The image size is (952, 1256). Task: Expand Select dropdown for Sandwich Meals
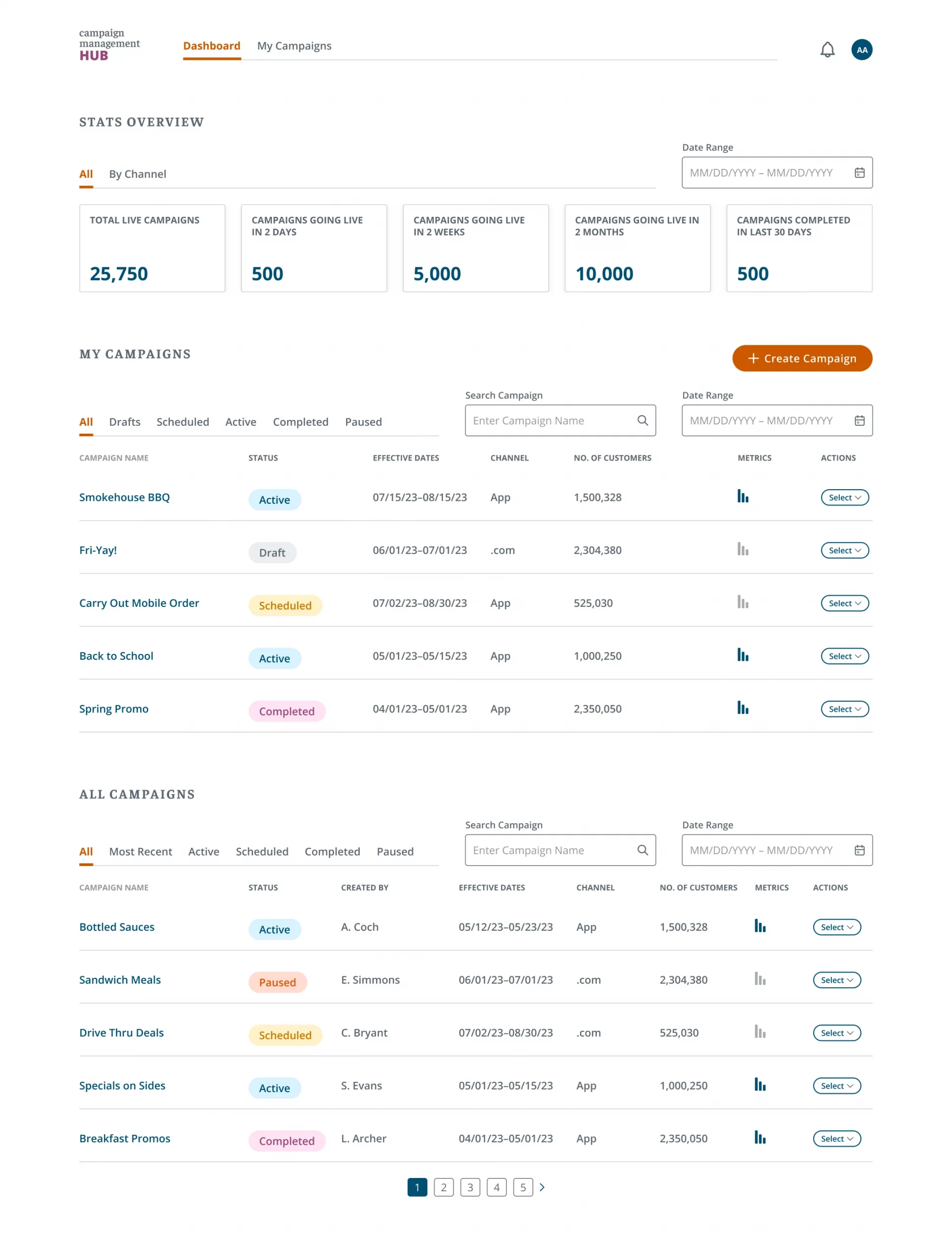pyautogui.click(x=836, y=979)
